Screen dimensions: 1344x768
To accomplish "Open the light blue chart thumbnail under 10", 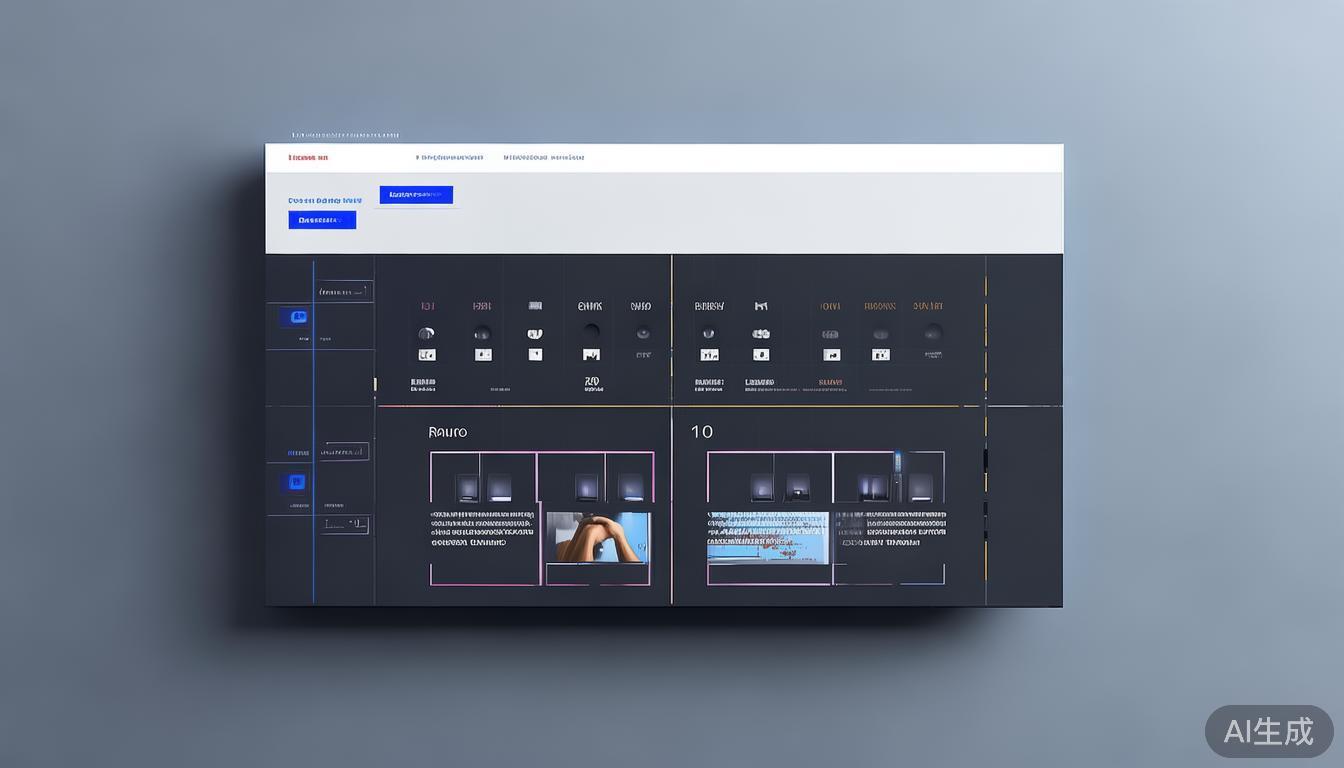I will pos(768,537).
